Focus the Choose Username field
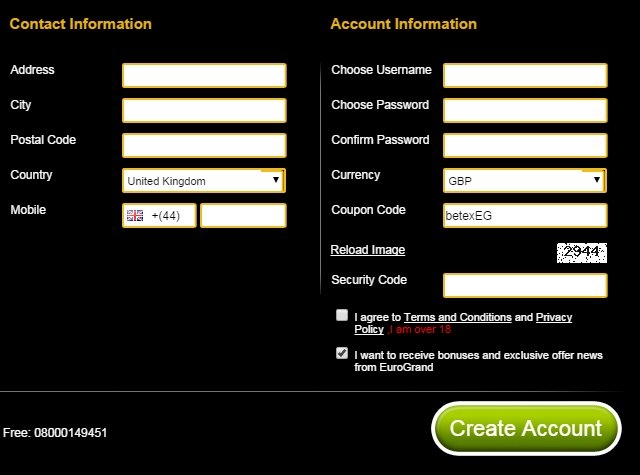Screen dimensions: 640x475 525,75
